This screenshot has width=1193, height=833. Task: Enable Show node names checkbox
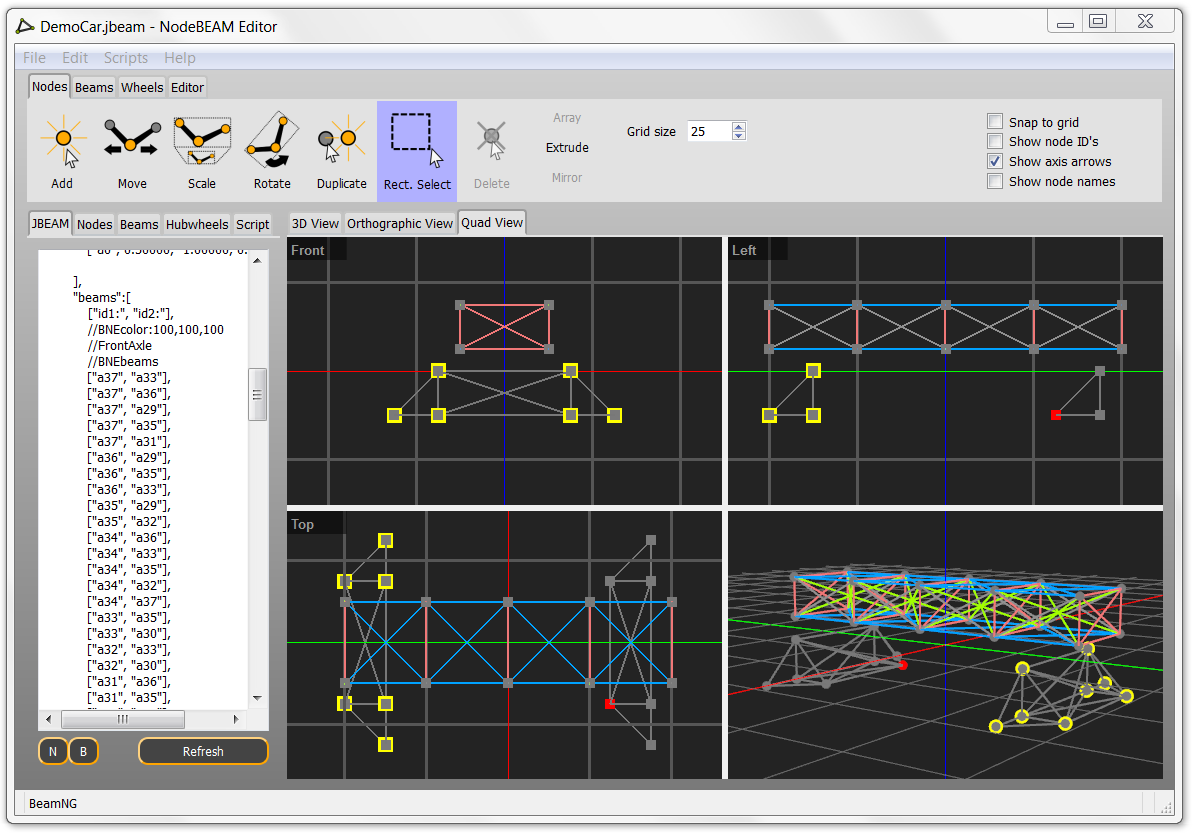[994, 181]
